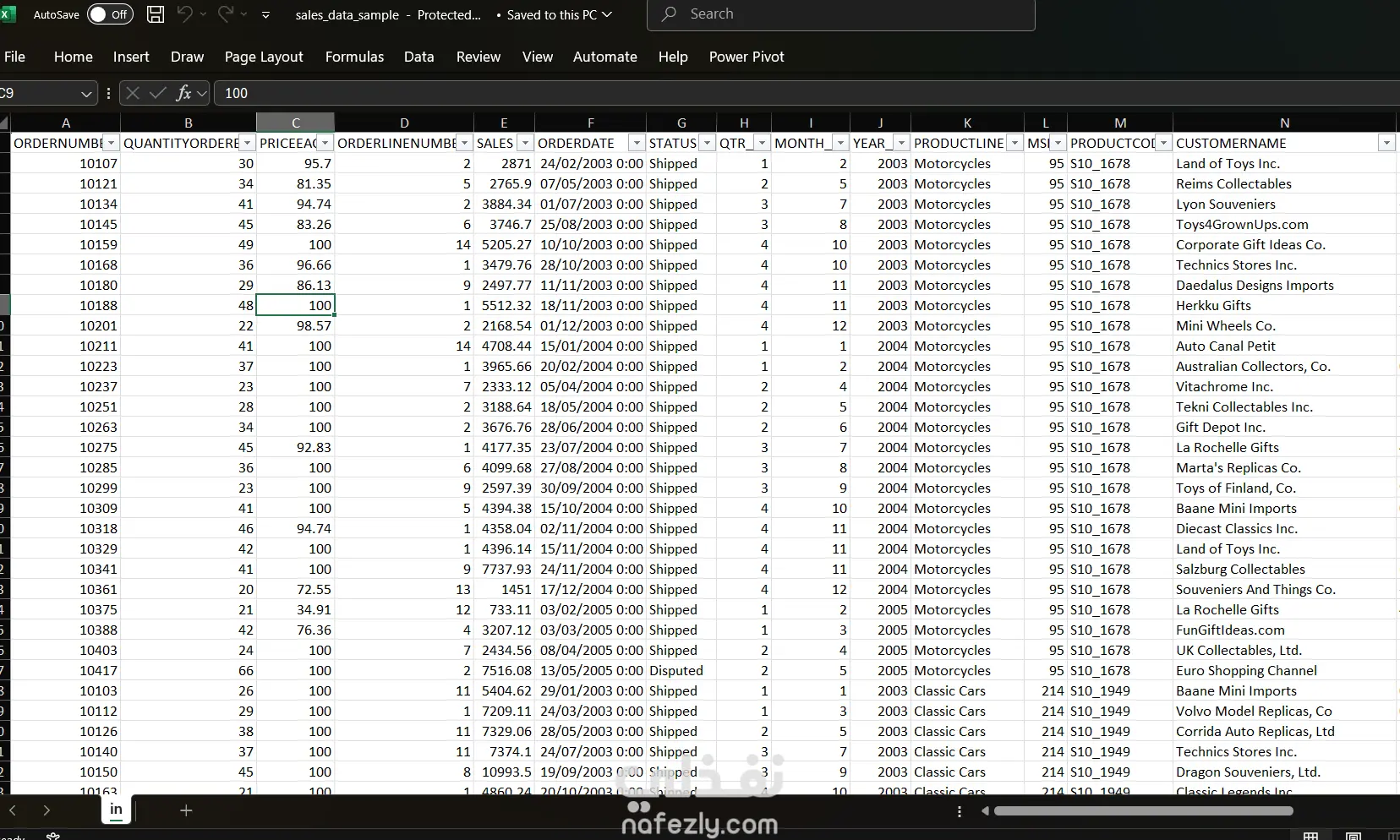Click the horizontal scrollbar thumb
The width and height of the screenshot is (1400, 840).
(1144, 811)
